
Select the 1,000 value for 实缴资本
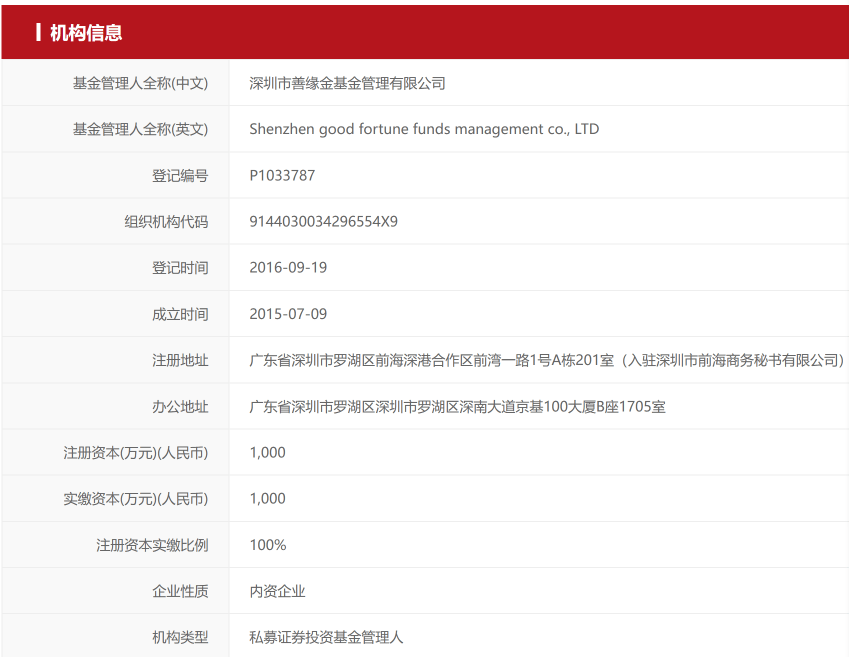coord(267,499)
